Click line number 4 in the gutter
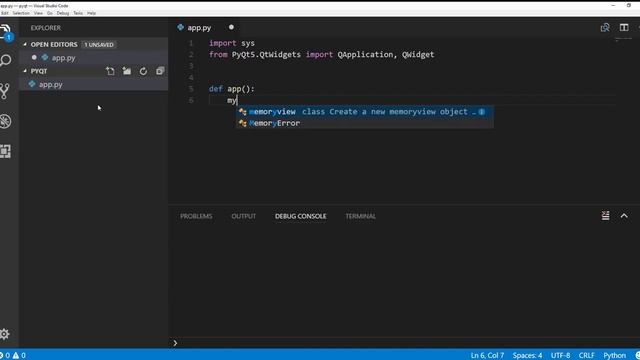This screenshot has width=640, height=360. (191, 77)
